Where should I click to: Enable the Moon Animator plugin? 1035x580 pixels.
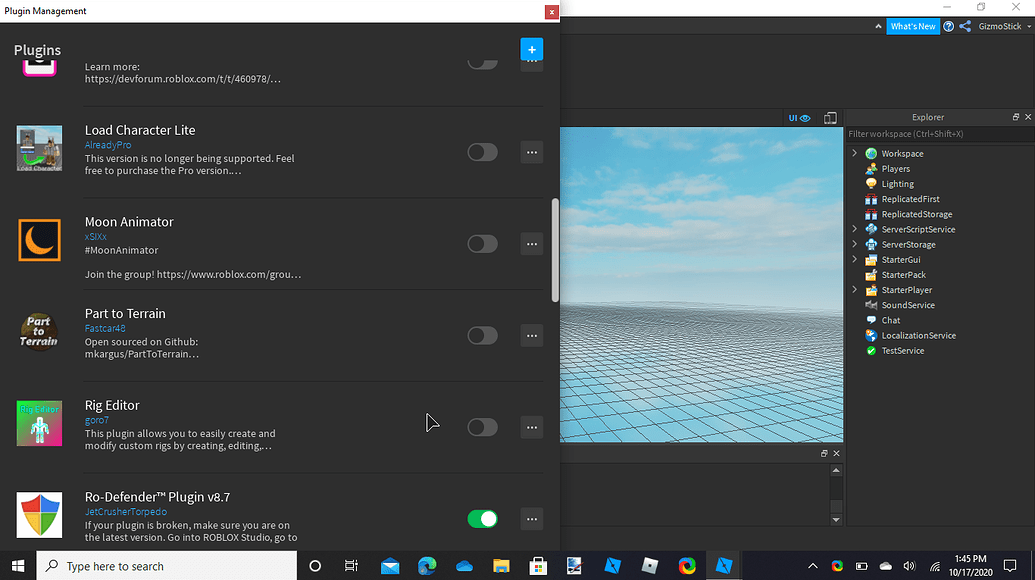[x=483, y=244]
